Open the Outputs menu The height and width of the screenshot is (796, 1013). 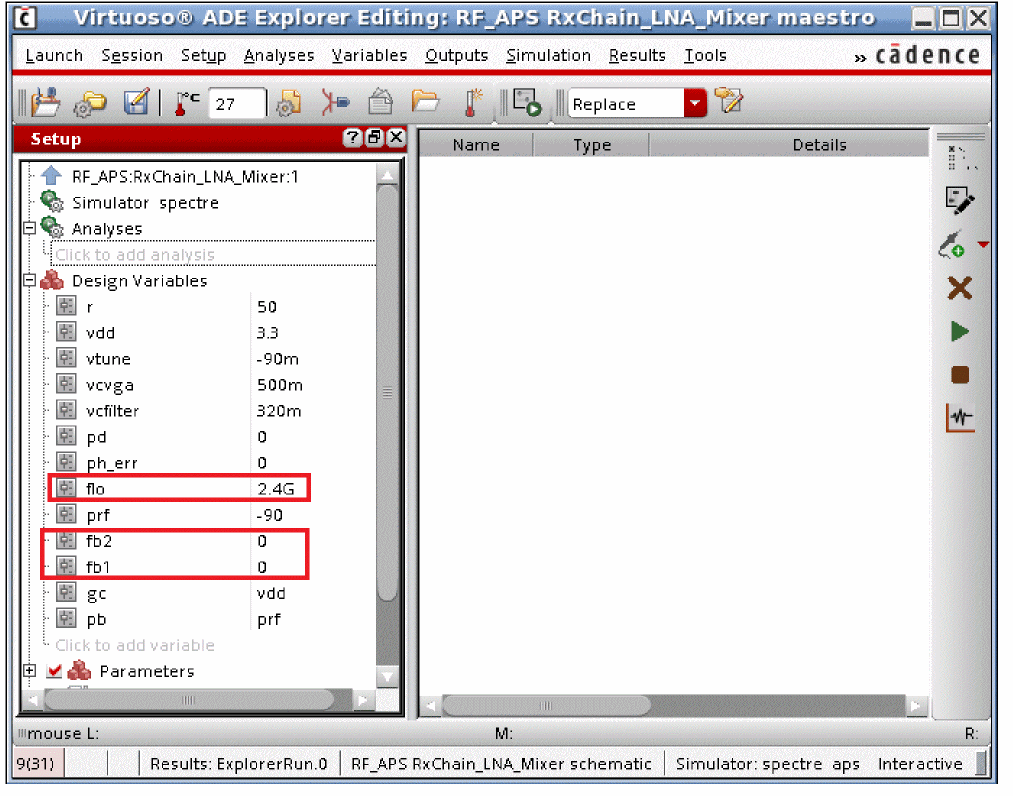[x=456, y=56]
